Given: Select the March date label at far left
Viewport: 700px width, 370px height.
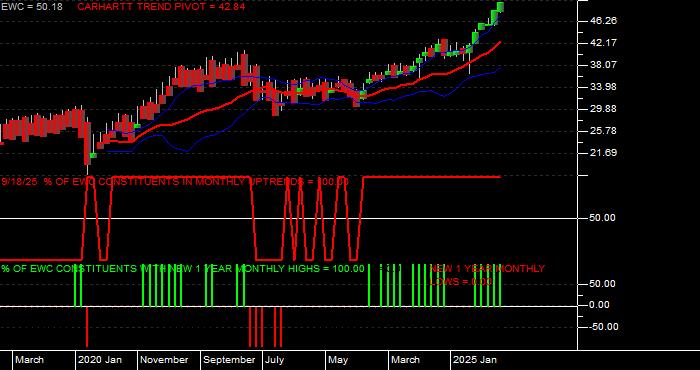Looking at the screenshot, I should click(x=29, y=360).
